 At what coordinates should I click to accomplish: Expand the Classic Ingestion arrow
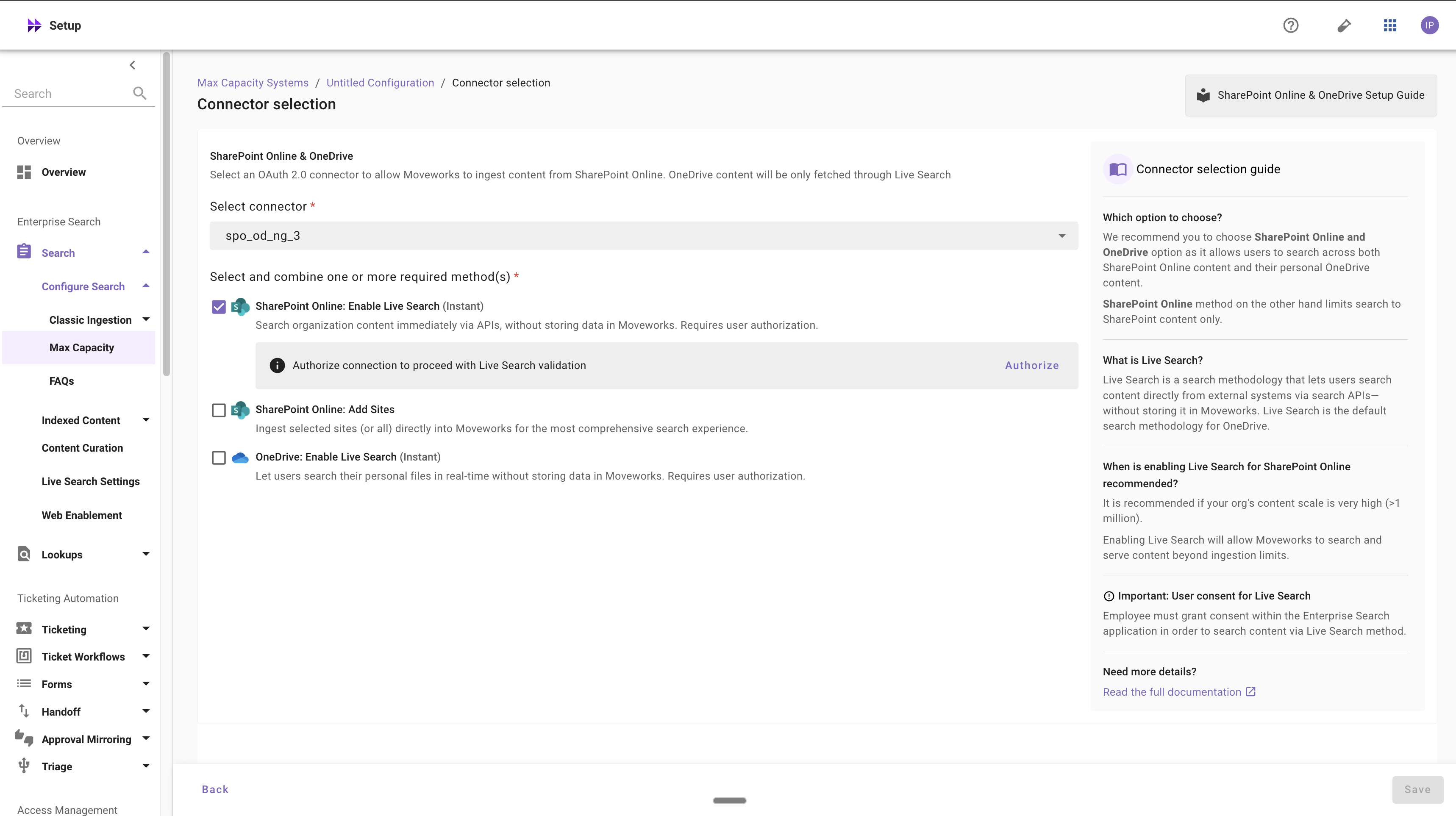146,319
